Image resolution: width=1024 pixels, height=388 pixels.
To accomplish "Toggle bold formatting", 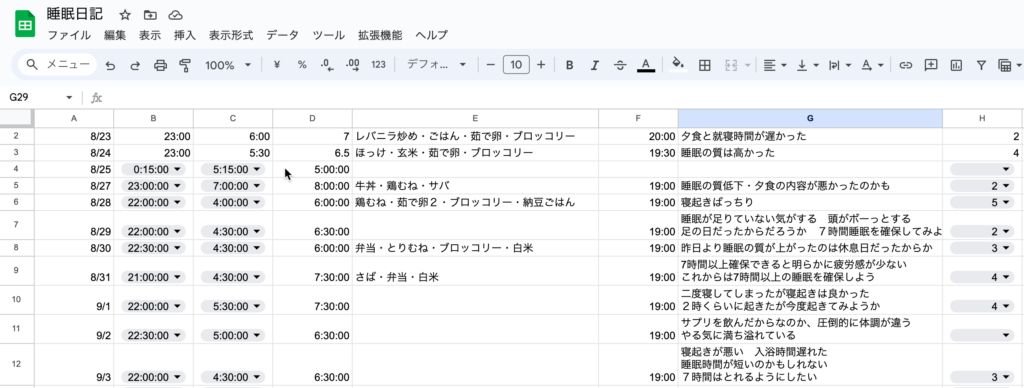I will tap(569, 65).
